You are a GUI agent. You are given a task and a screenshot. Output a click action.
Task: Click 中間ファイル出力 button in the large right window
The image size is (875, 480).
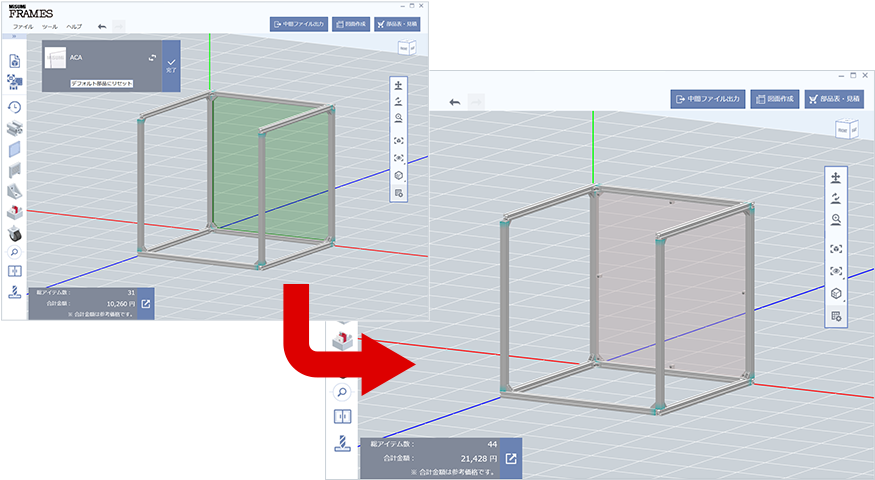coord(708,99)
